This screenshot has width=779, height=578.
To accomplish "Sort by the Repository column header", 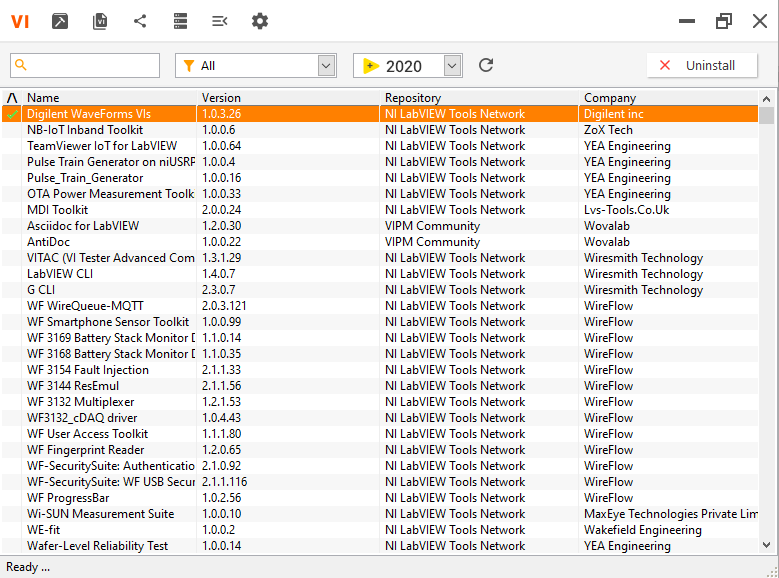I will coord(480,97).
